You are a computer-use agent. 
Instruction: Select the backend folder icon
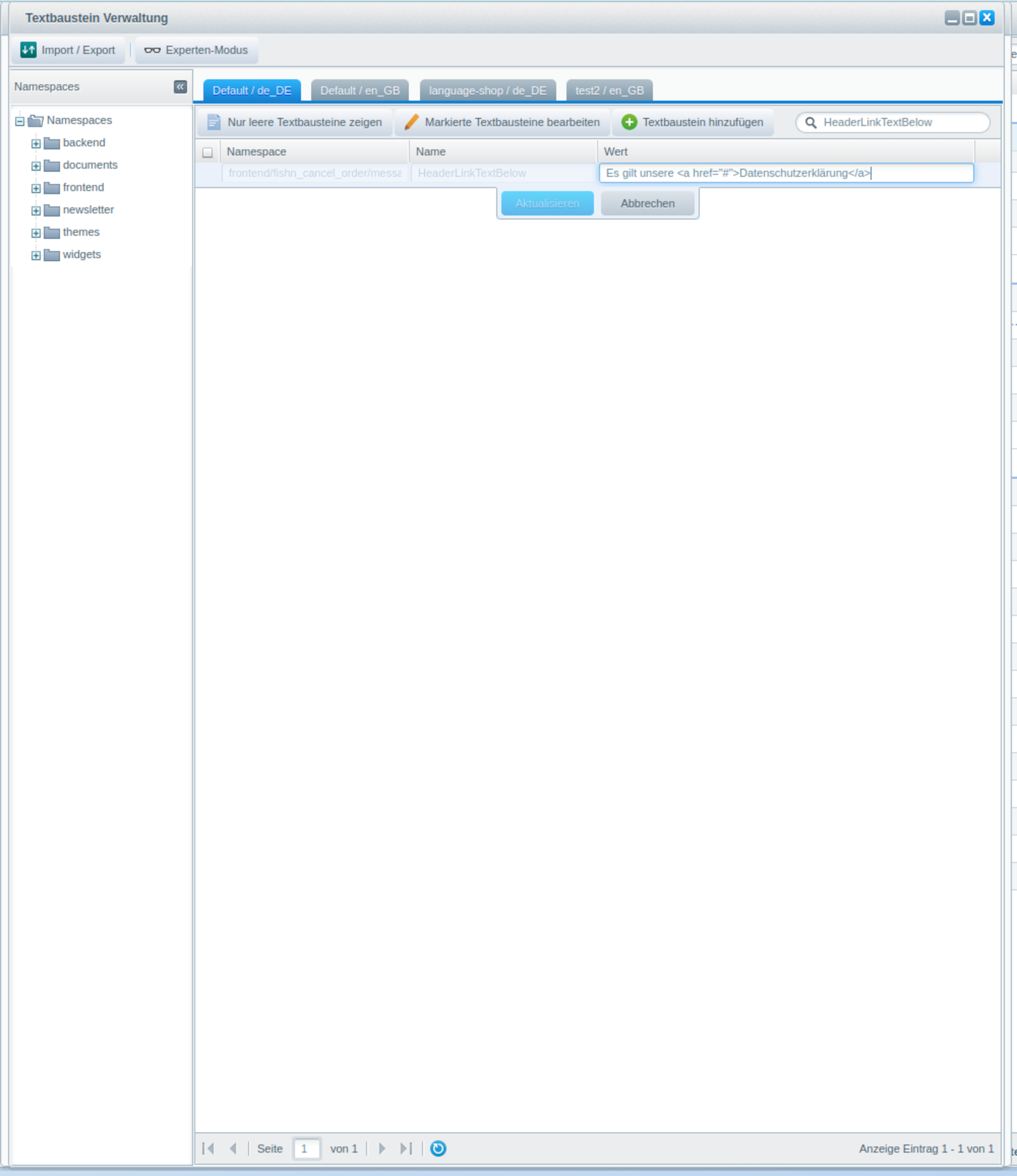click(x=52, y=143)
